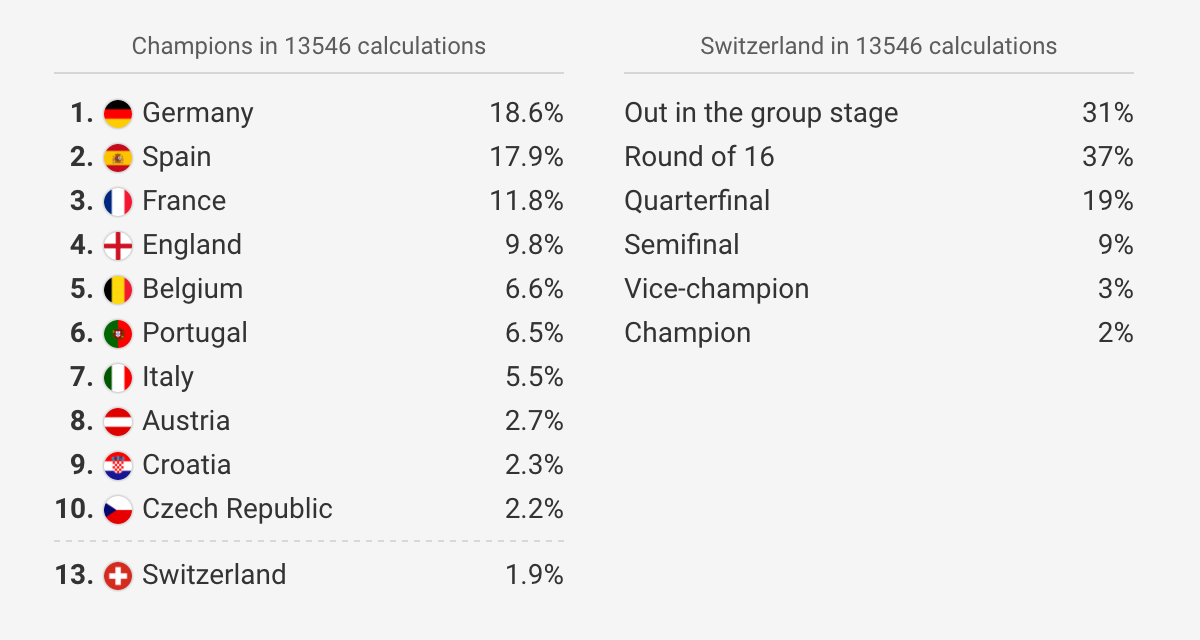Click the England flag icon
The width and height of the screenshot is (1200, 640).
118,245
